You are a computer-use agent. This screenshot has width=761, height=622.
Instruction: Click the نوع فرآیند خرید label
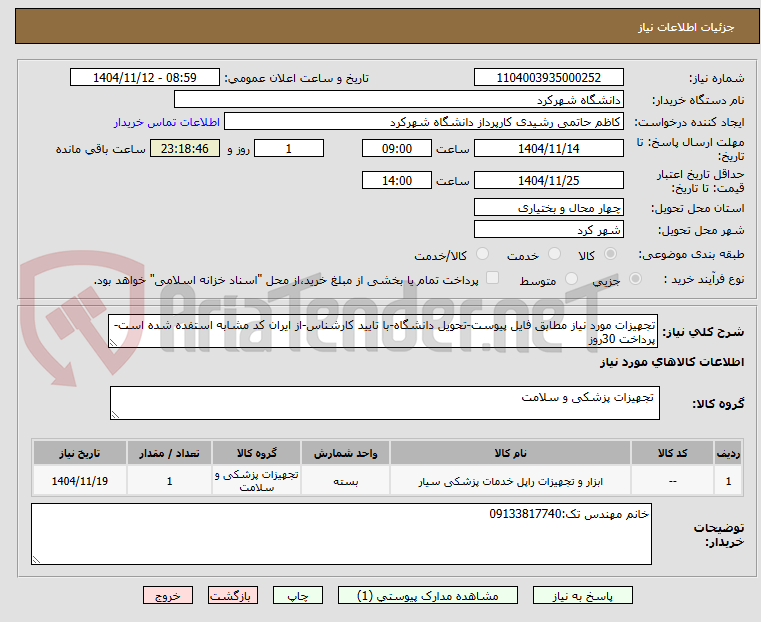tap(704, 279)
